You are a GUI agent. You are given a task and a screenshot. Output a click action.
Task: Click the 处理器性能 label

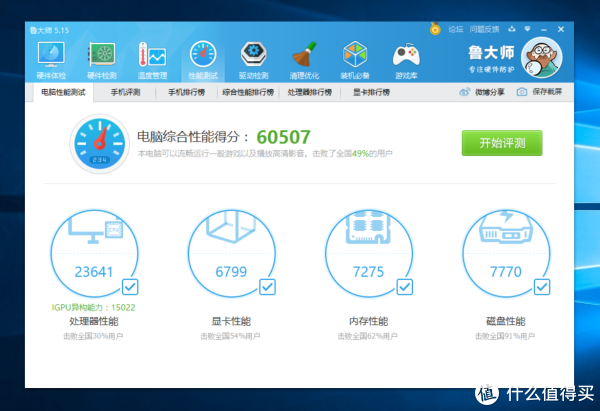pos(94,321)
